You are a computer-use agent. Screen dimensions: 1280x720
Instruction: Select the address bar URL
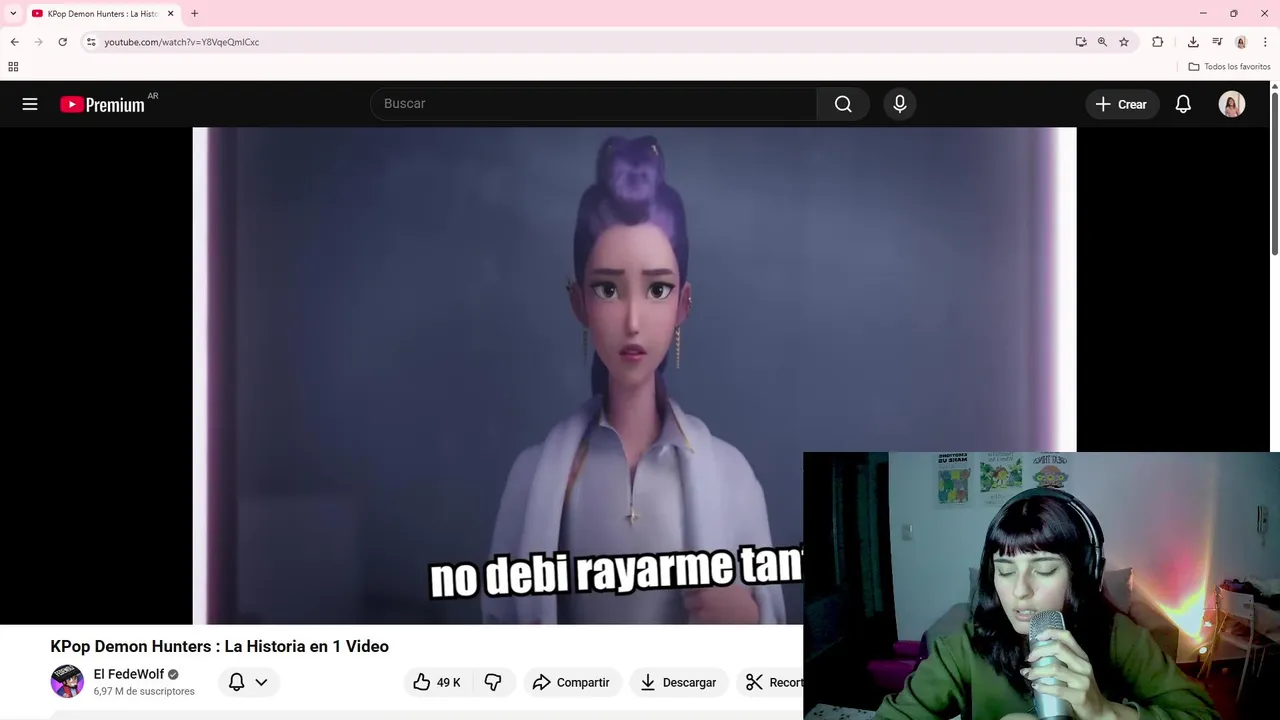(182, 42)
